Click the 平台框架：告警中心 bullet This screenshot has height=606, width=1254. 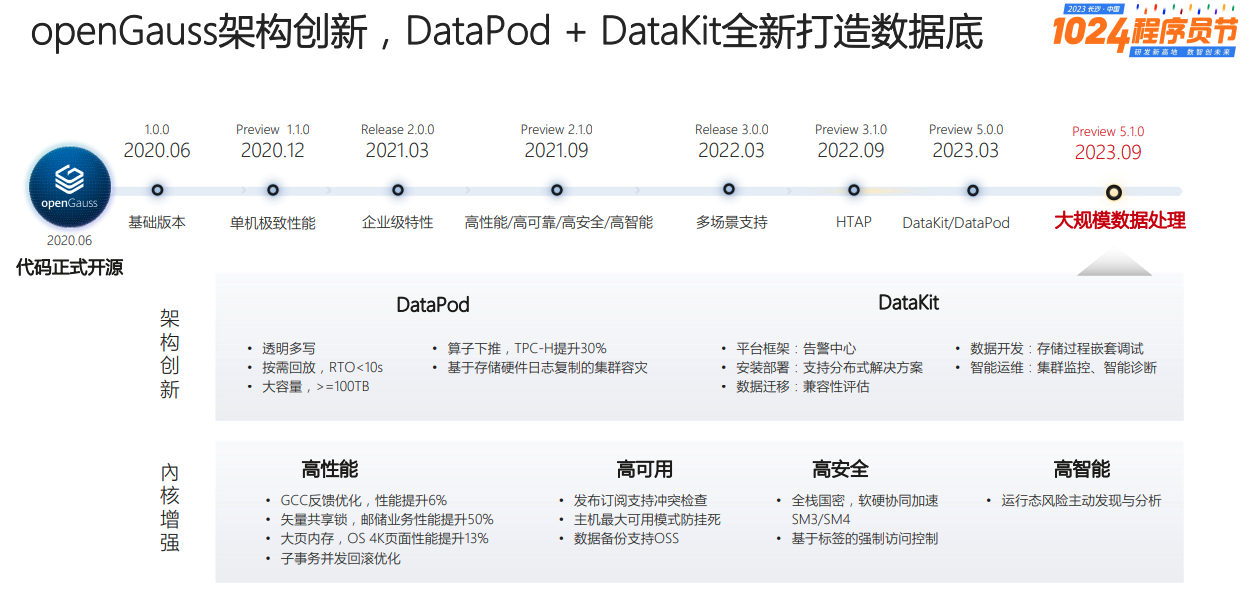[796, 348]
